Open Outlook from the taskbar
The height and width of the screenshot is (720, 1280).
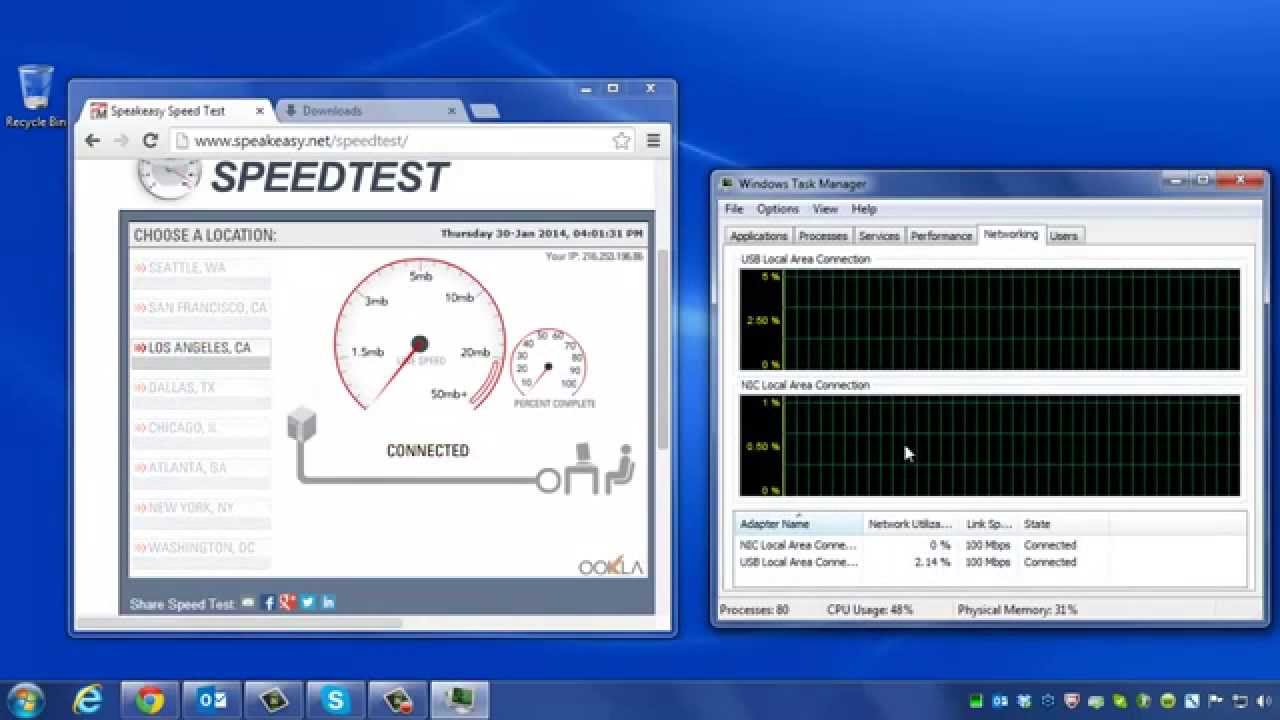click(212, 700)
